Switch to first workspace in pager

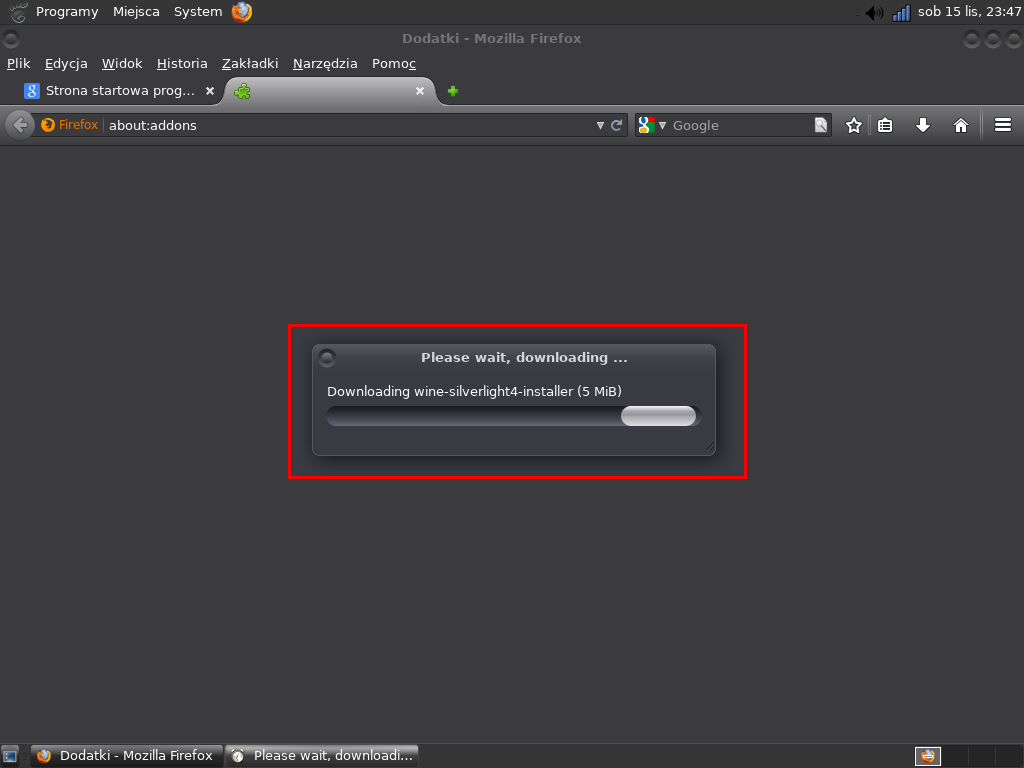tap(927, 756)
